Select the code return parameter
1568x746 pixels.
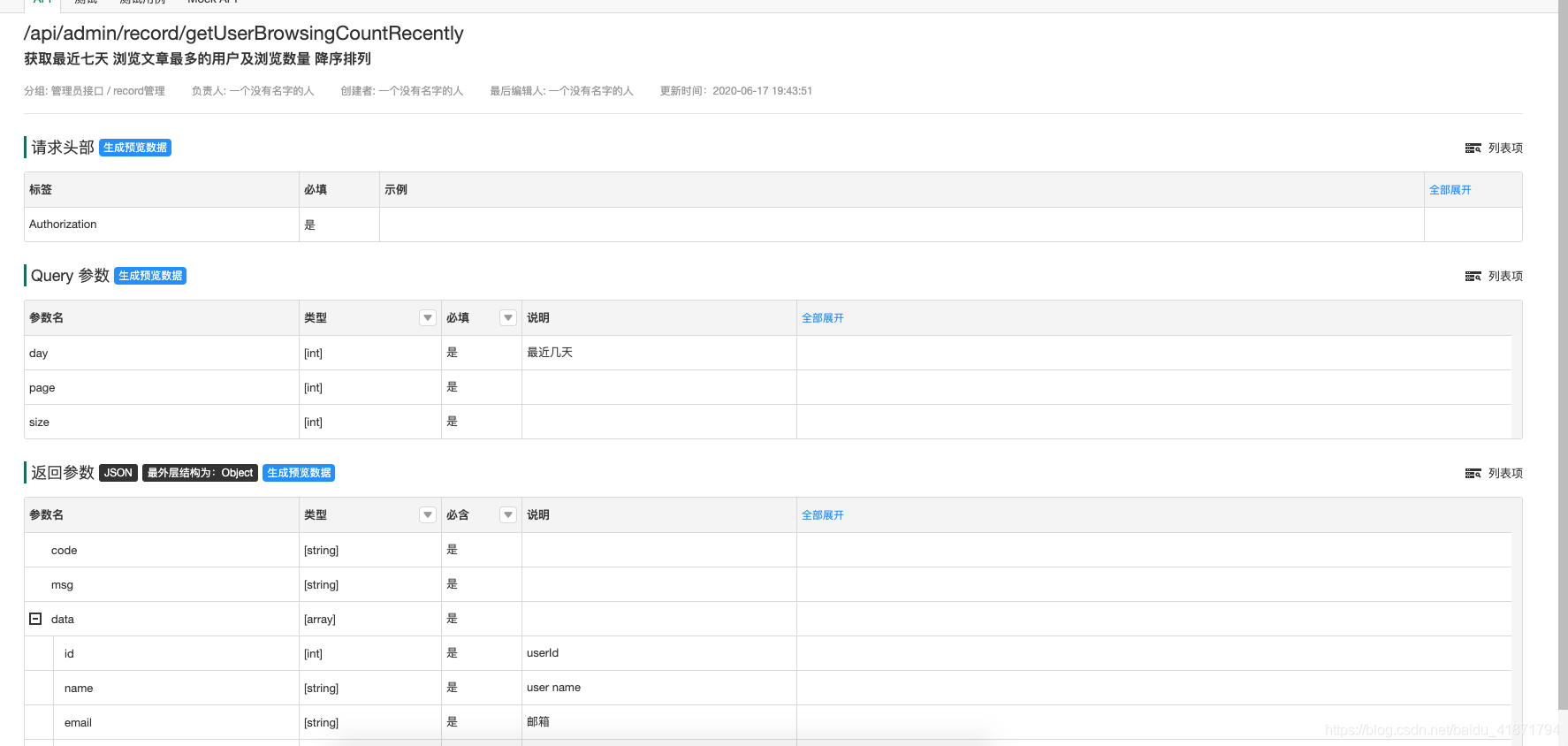64,550
